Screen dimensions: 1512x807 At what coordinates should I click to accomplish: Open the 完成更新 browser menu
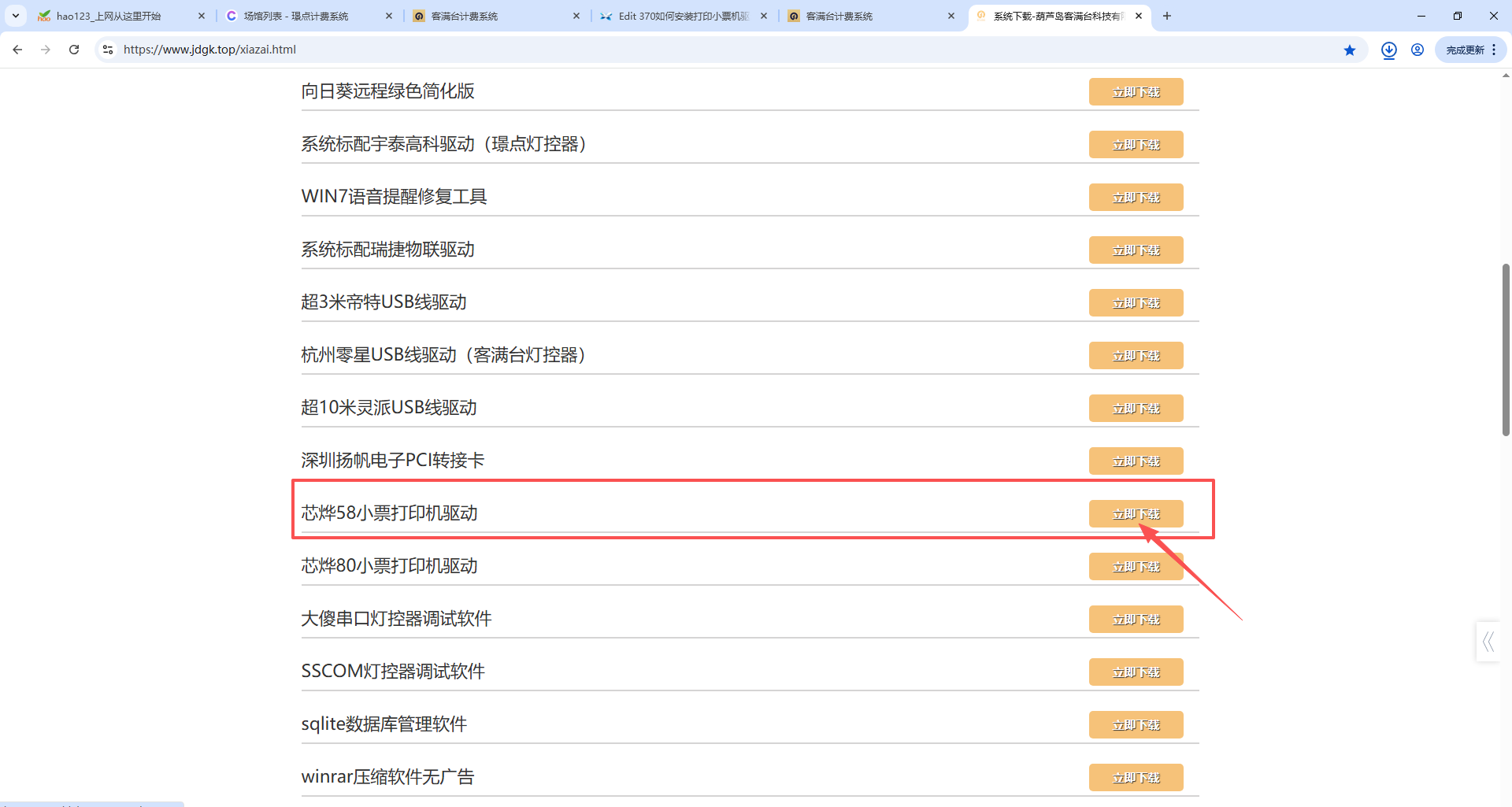[x=1470, y=50]
